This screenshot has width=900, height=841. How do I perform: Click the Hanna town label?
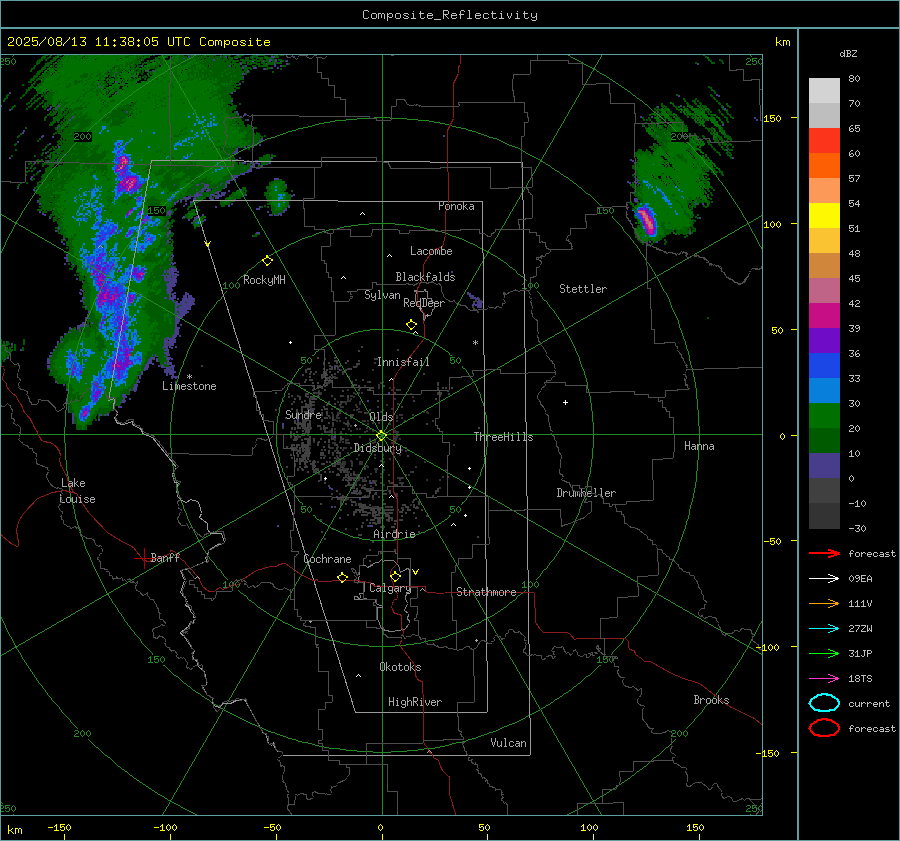699,446
